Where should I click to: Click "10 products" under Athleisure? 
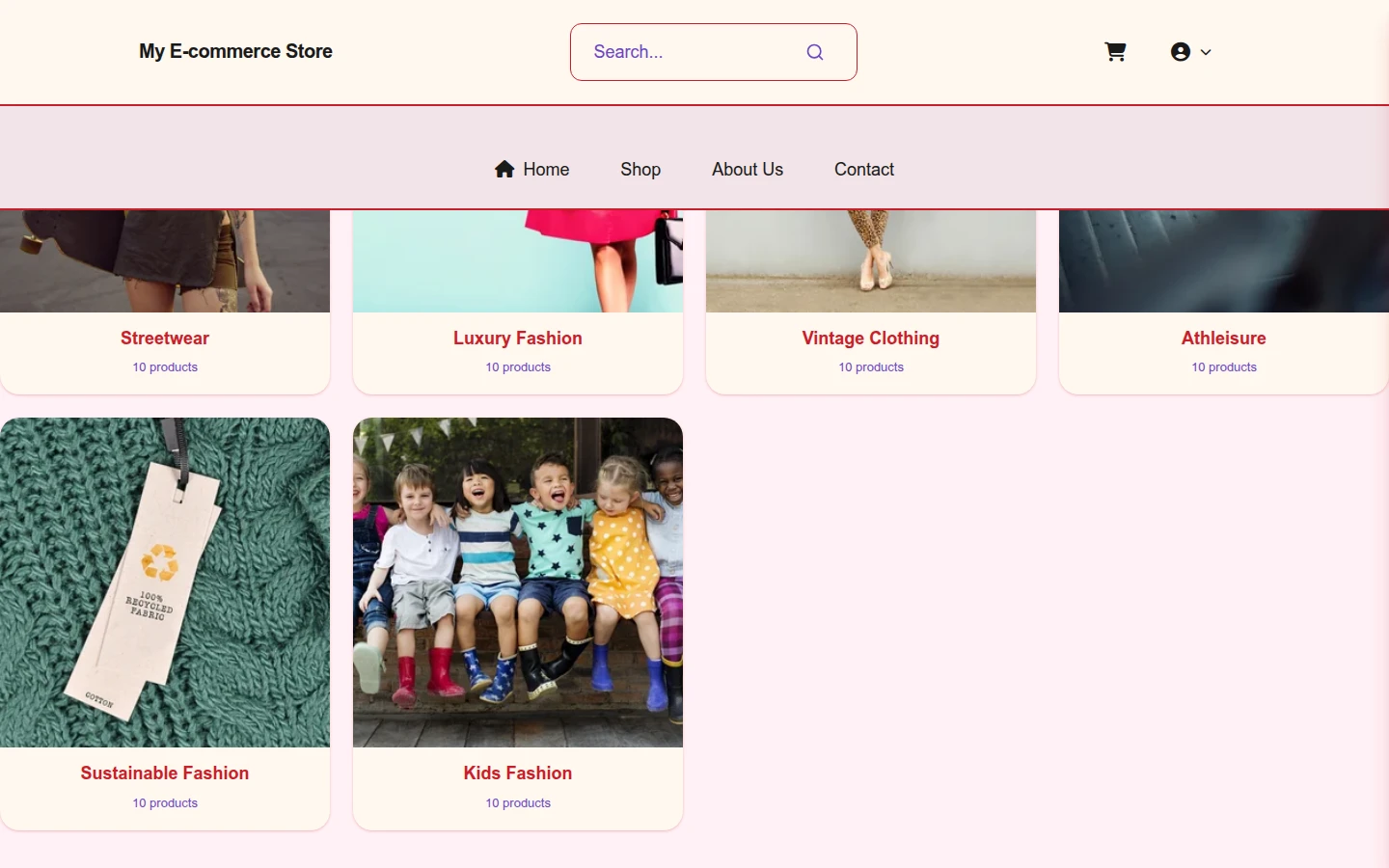point(1224,367)
